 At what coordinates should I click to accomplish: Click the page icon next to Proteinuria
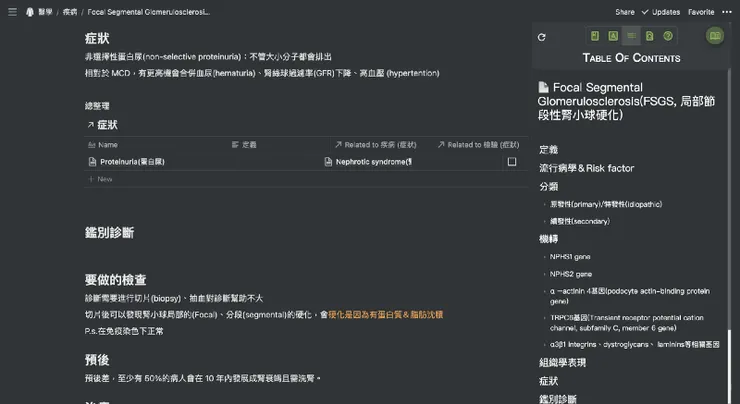(92, 162)
